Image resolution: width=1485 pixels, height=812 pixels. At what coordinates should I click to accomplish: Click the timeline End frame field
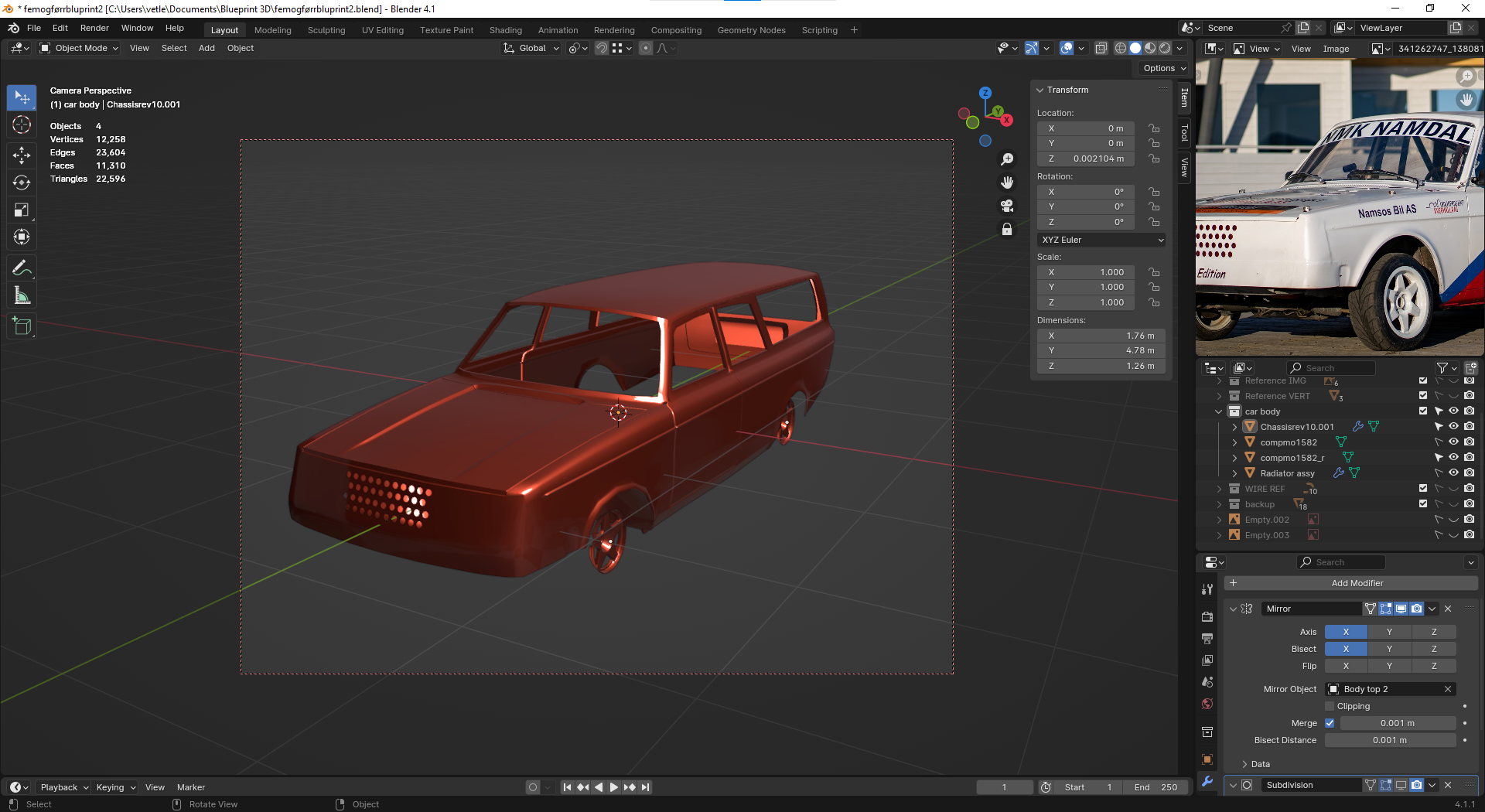click(x=1156, y=787)
